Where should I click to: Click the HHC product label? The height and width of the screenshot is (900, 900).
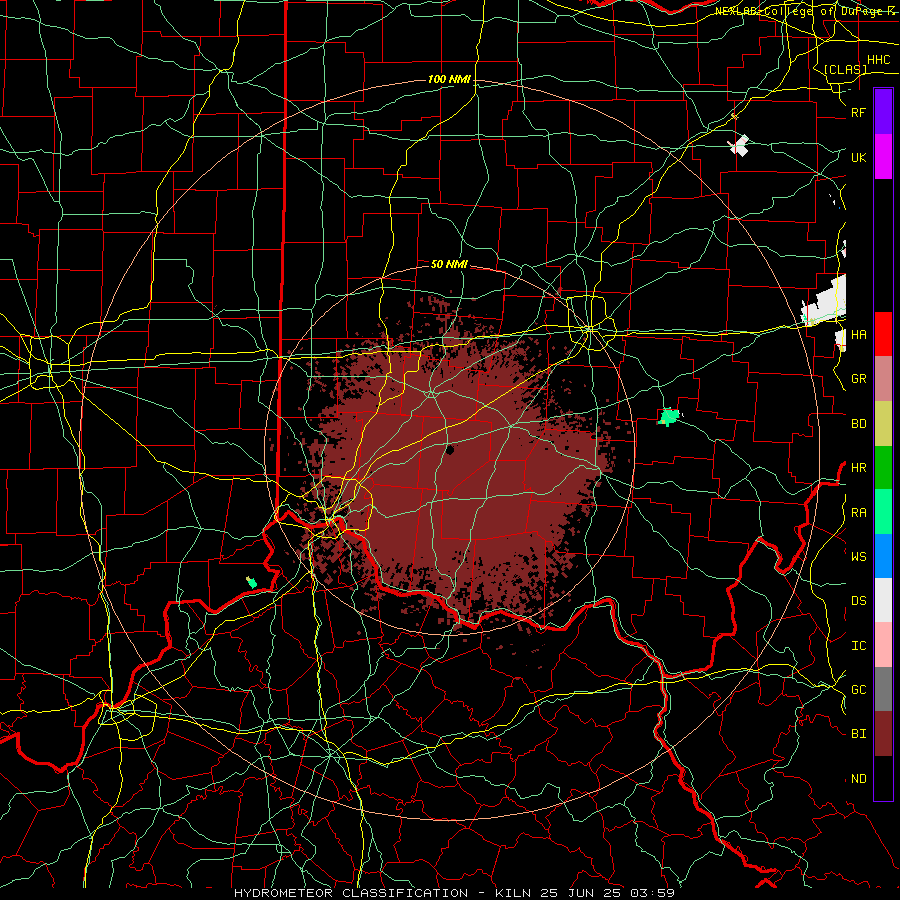coord(878,60)
